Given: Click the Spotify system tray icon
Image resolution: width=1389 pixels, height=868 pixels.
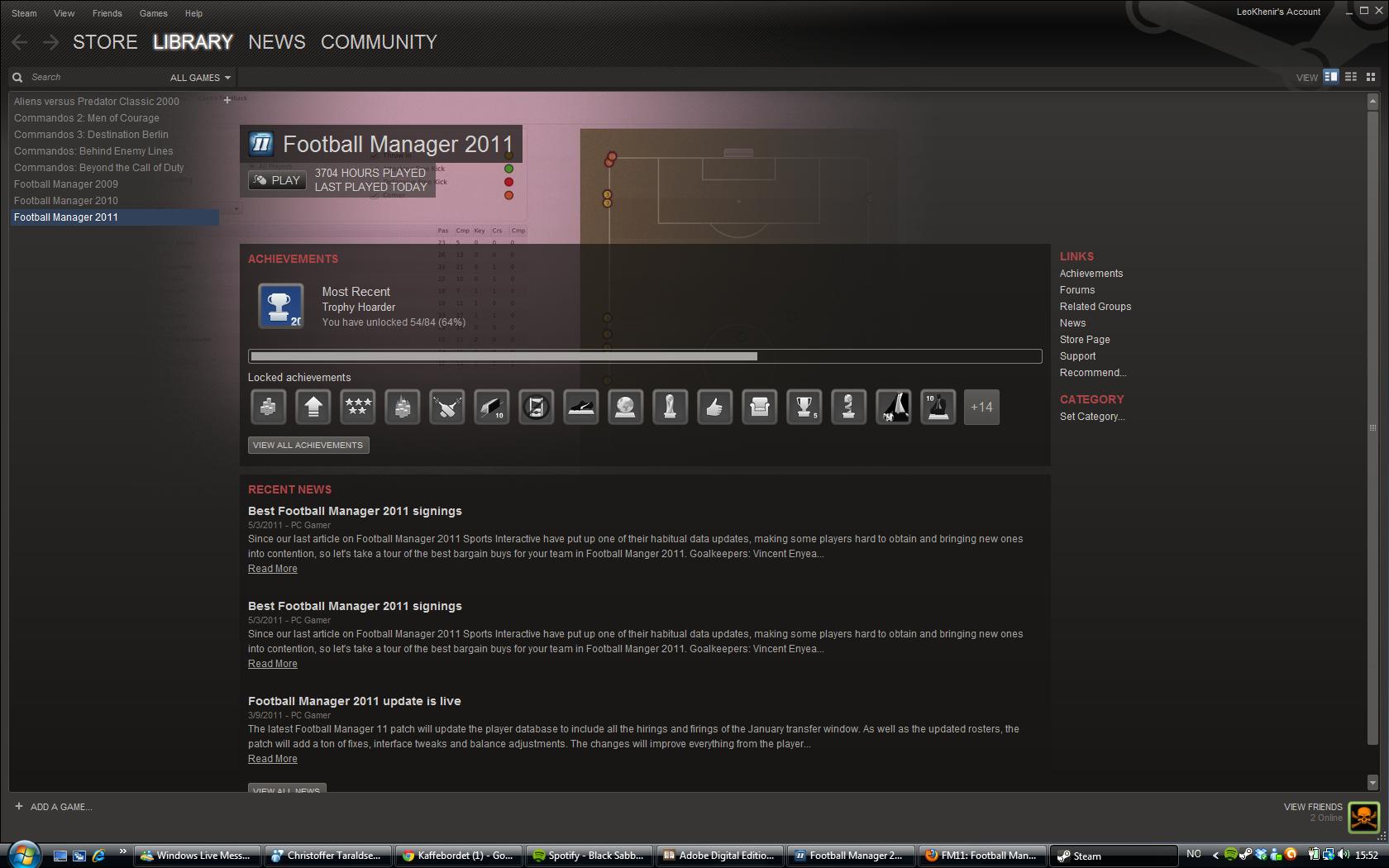Looking at the screenshot, I should (1230, 855).
